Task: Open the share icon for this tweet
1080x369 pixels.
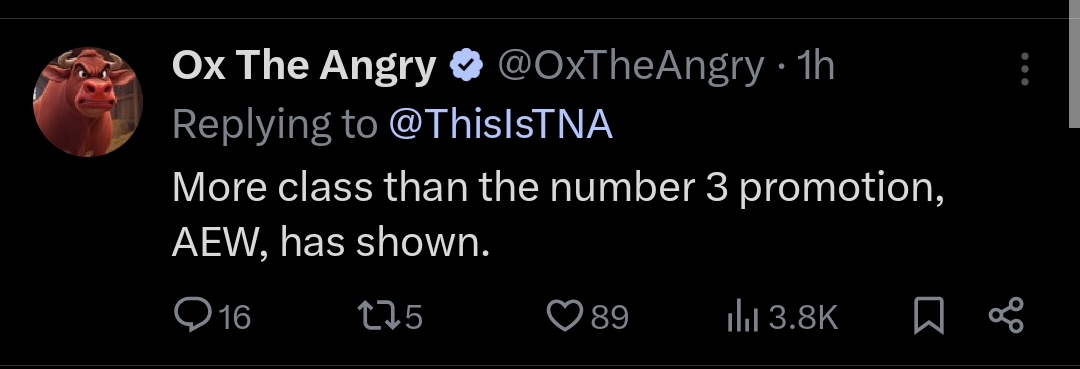Action: 1006,317
